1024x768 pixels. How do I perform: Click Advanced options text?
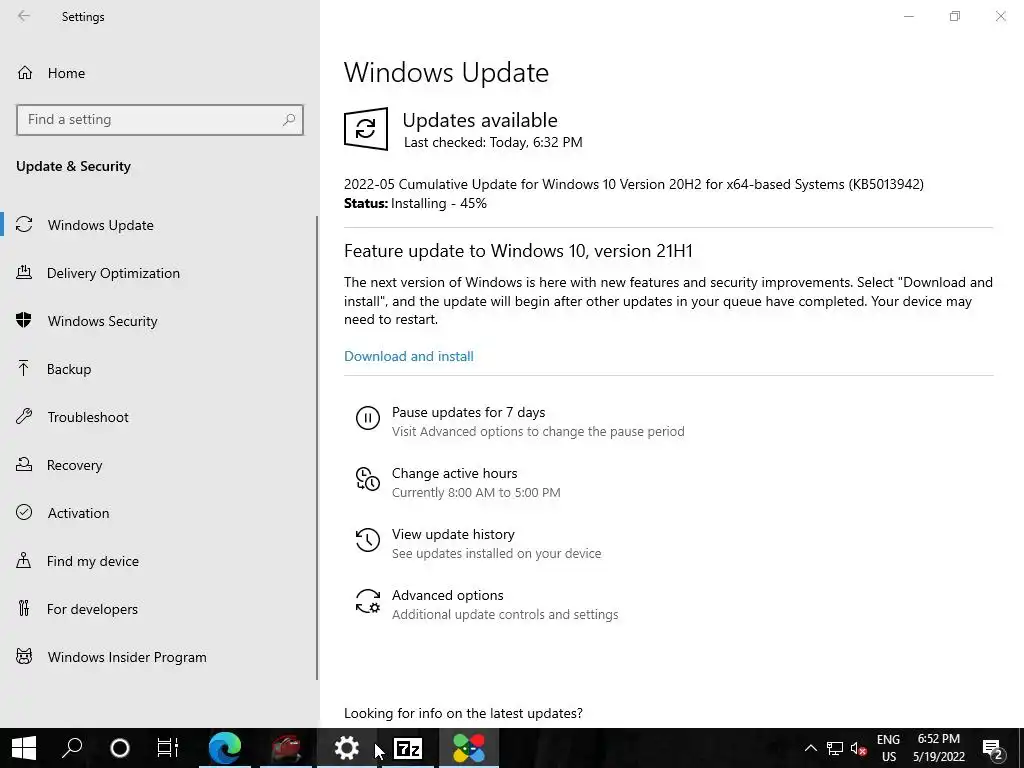pos(447,595)
